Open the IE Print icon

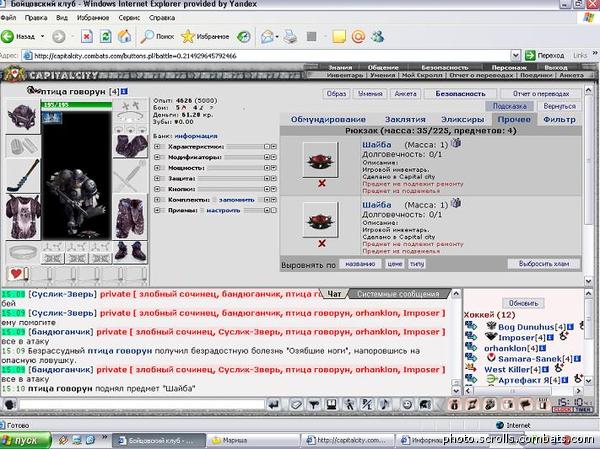pyautogui.click(x=290, y=37)
